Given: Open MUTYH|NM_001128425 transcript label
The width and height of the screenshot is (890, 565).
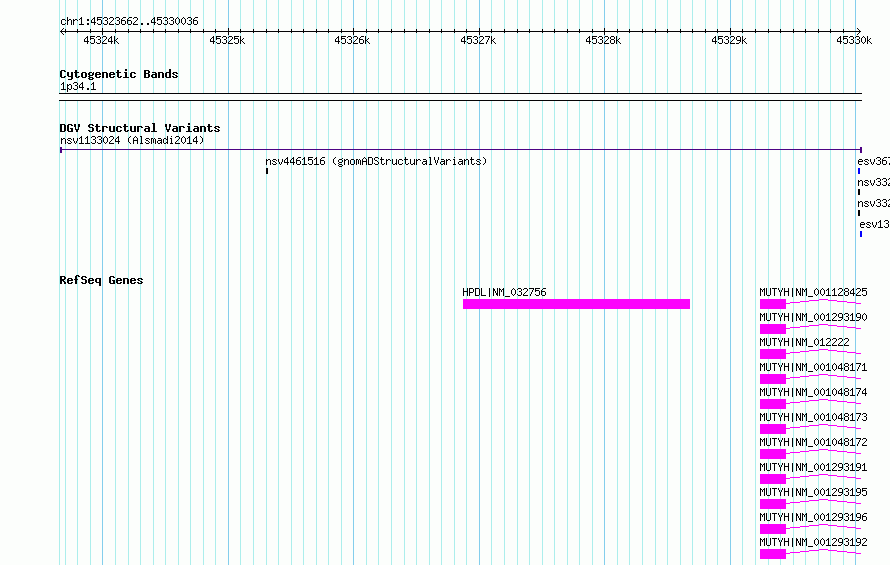Looking at the screenshot, I should click(x=813, y=292).
